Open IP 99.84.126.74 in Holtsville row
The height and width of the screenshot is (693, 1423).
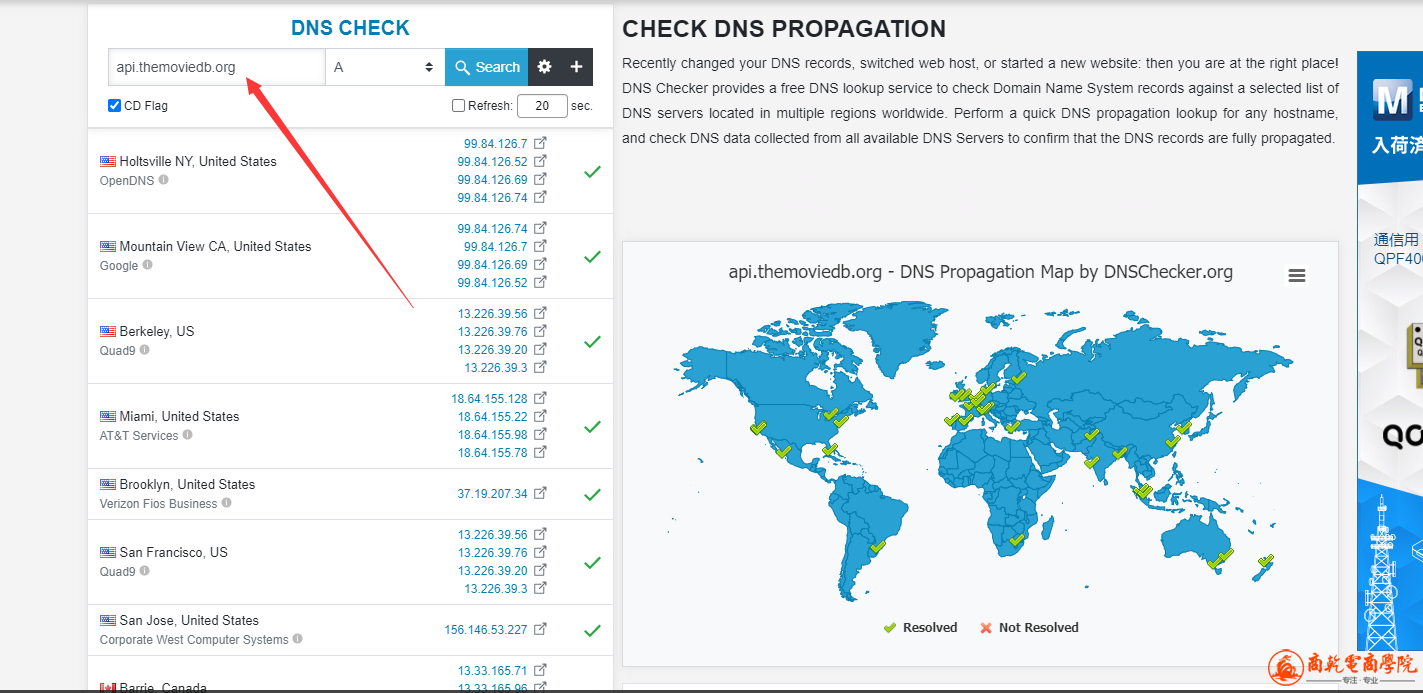point(492,198)
